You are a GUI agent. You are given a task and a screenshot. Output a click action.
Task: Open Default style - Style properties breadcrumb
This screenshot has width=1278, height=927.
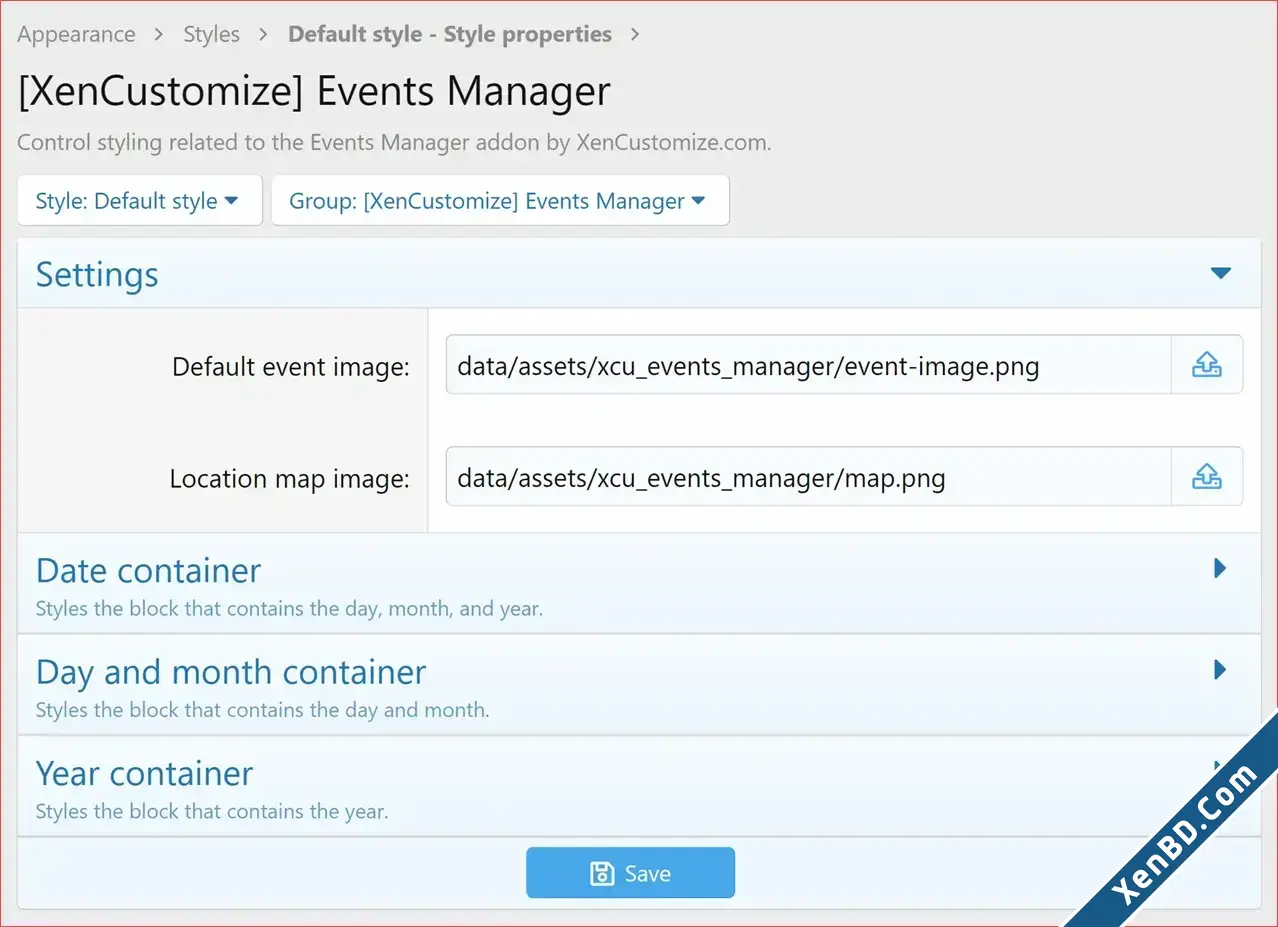[450, 34]
